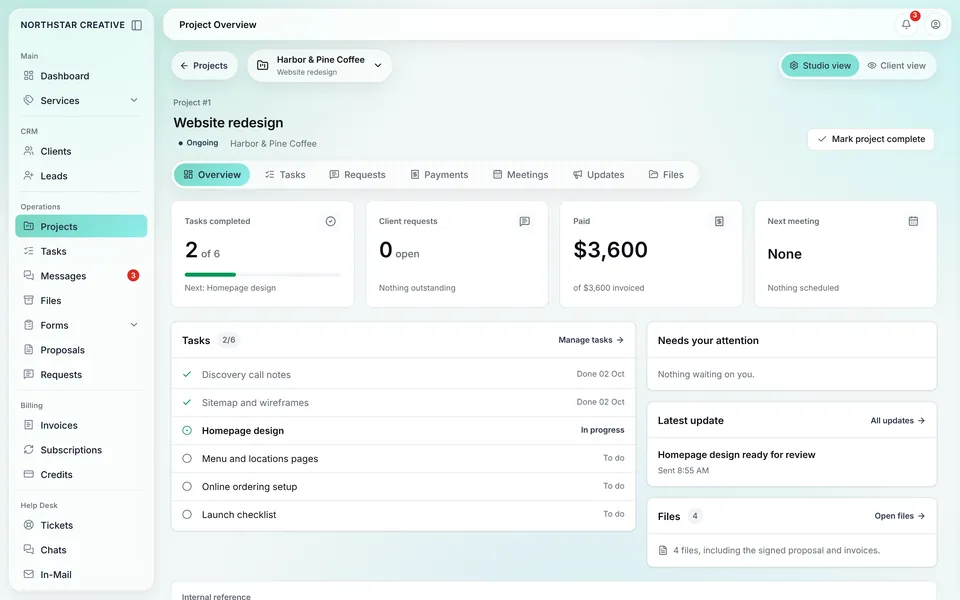This screenshot has height=600, width=960.
Task: Click the Files archive icon in sidebar
Action: point(28,300)
